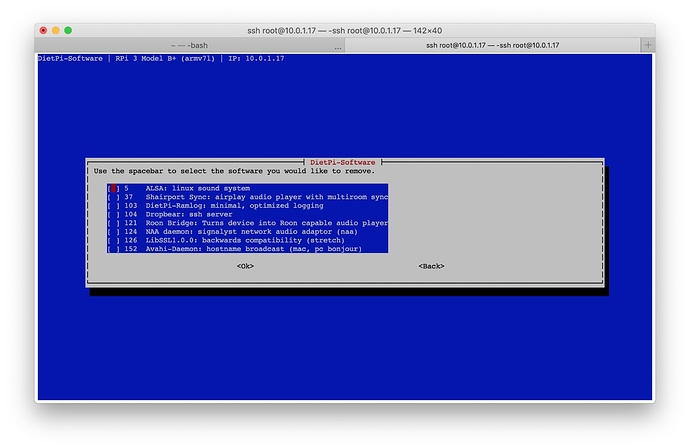Click the software ID number 103
Screen dimensions: 690x448
[131, 206]
